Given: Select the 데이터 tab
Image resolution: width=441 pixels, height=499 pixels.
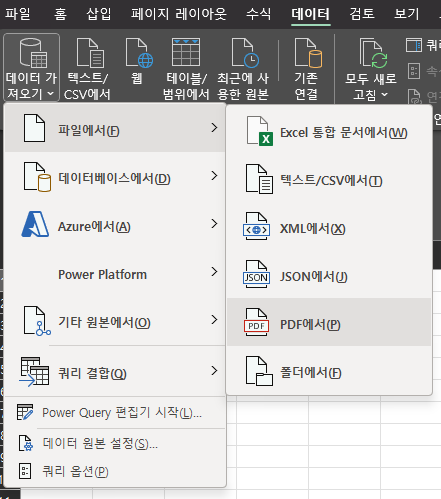Looking at the screenshot, I should click(310, 14).
